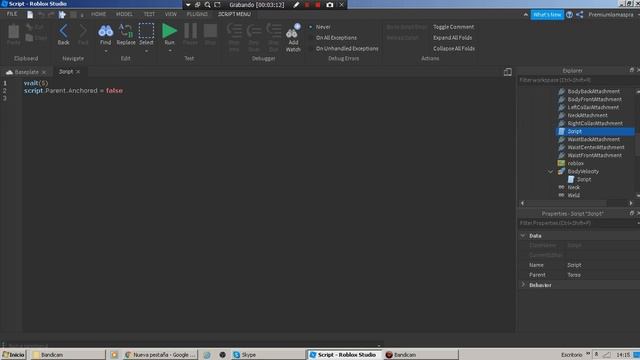Click the Select dashed-box icon
This screenshot has height=360, width=640.
pyautogui.click(x=146, y=31)
